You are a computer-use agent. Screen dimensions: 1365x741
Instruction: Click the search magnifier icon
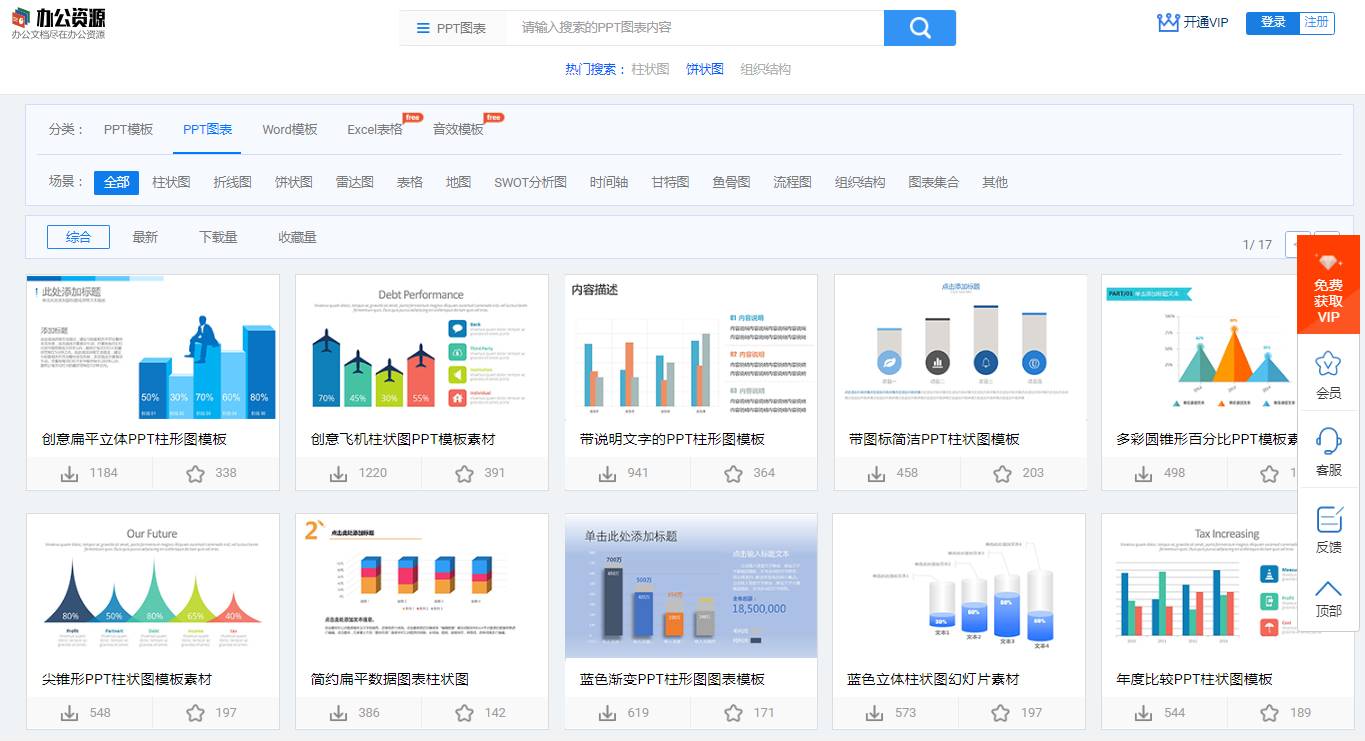tap(919, 28)
